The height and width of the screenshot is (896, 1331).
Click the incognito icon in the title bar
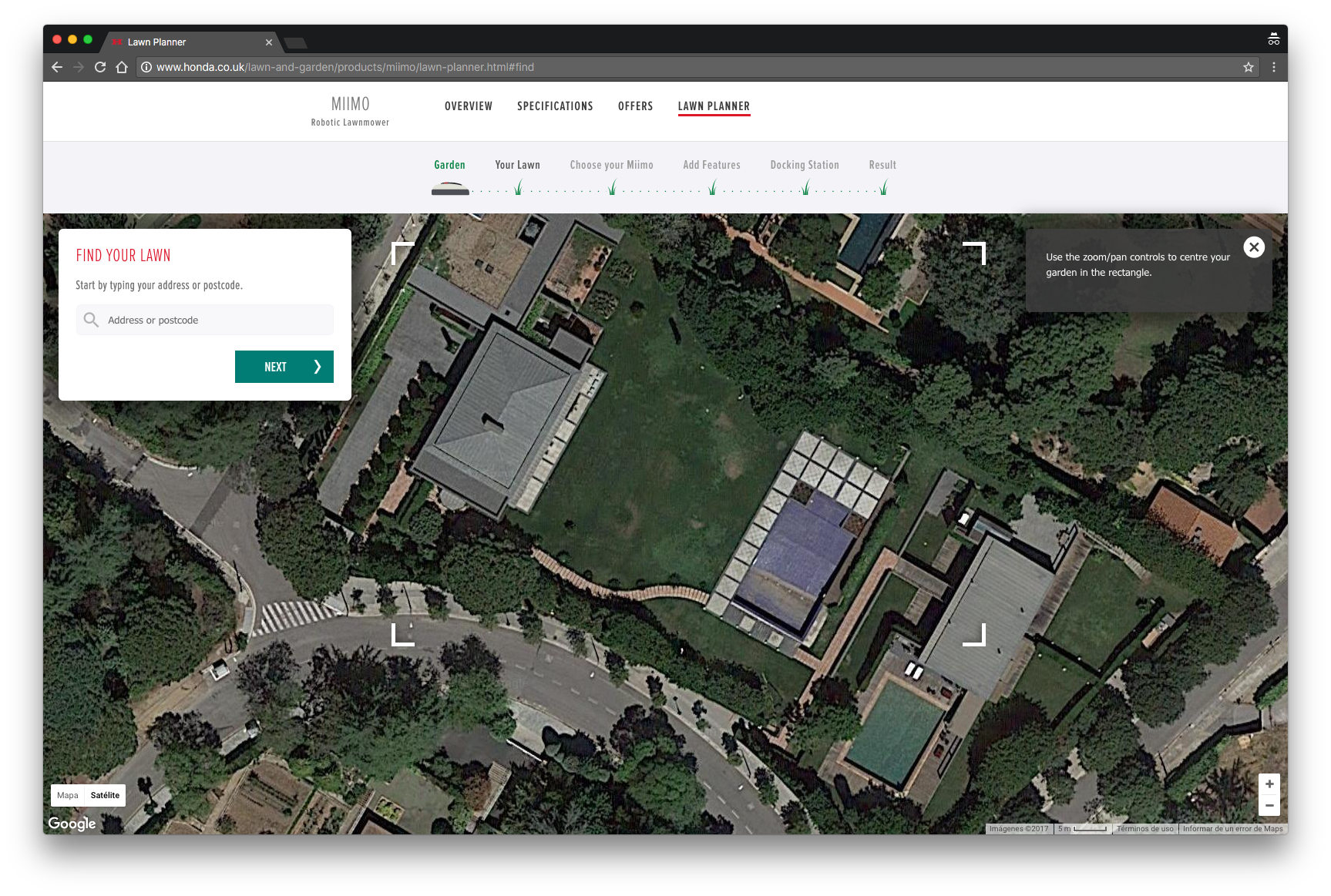1273,39
